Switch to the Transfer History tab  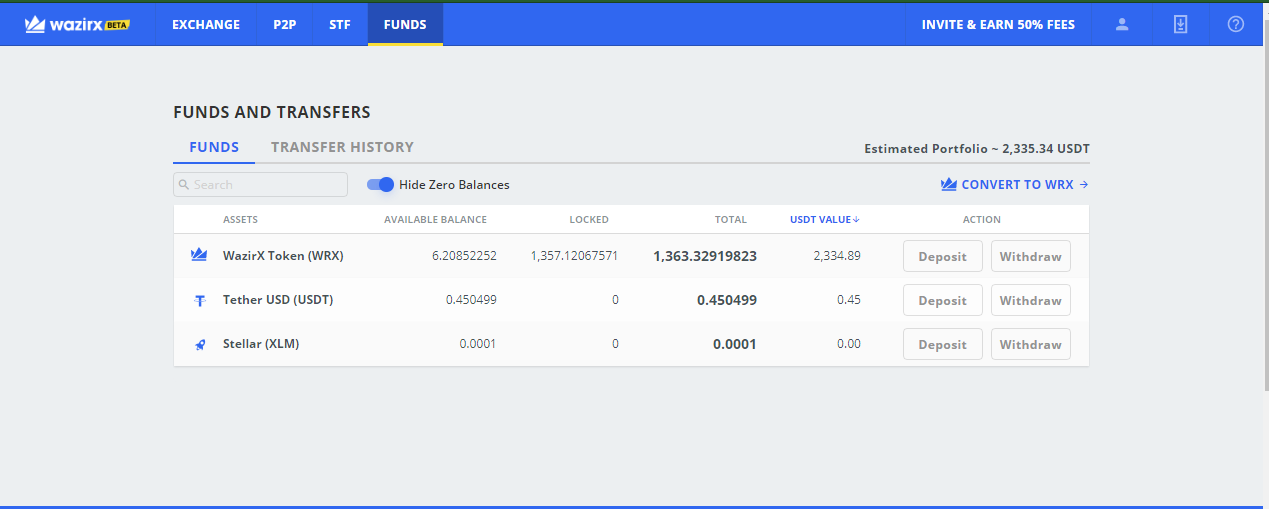pos(342,147)
